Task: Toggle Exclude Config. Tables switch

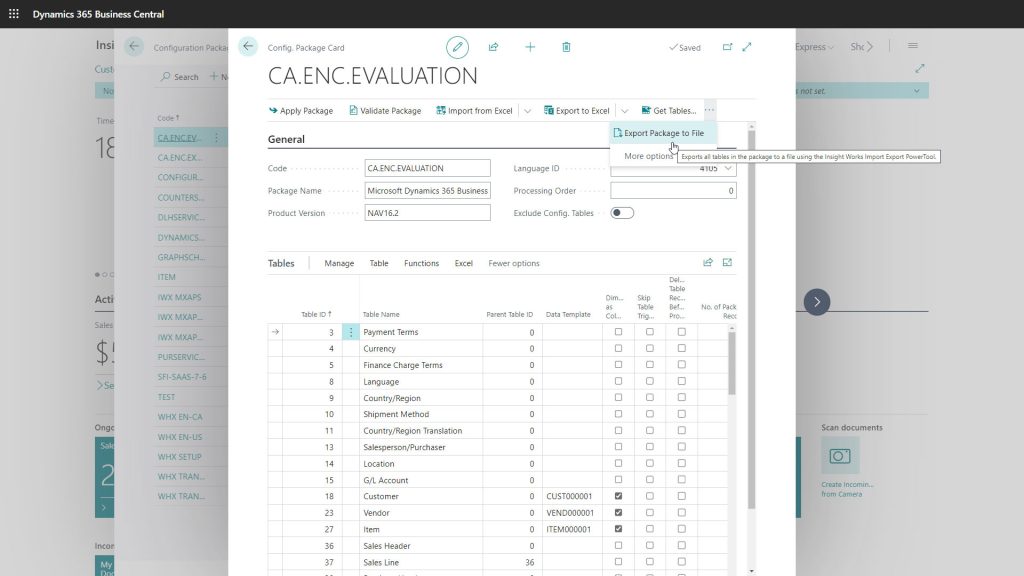Action: click(621, 212)
